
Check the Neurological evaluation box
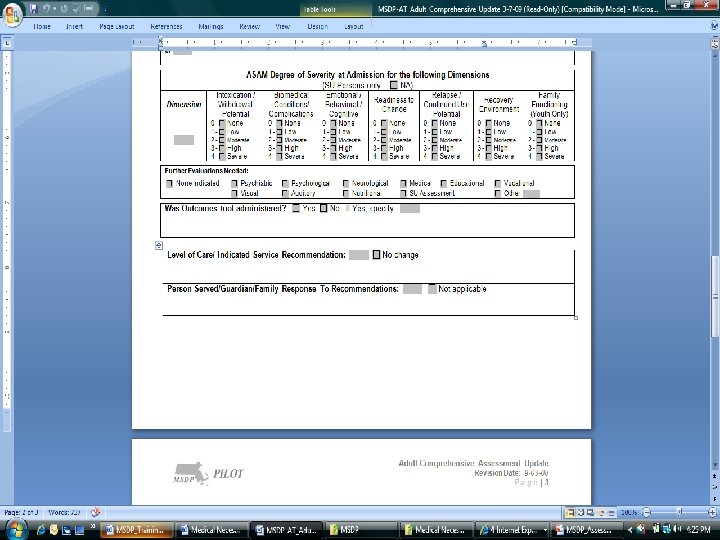pyautogui.click(x=346, y=183)
